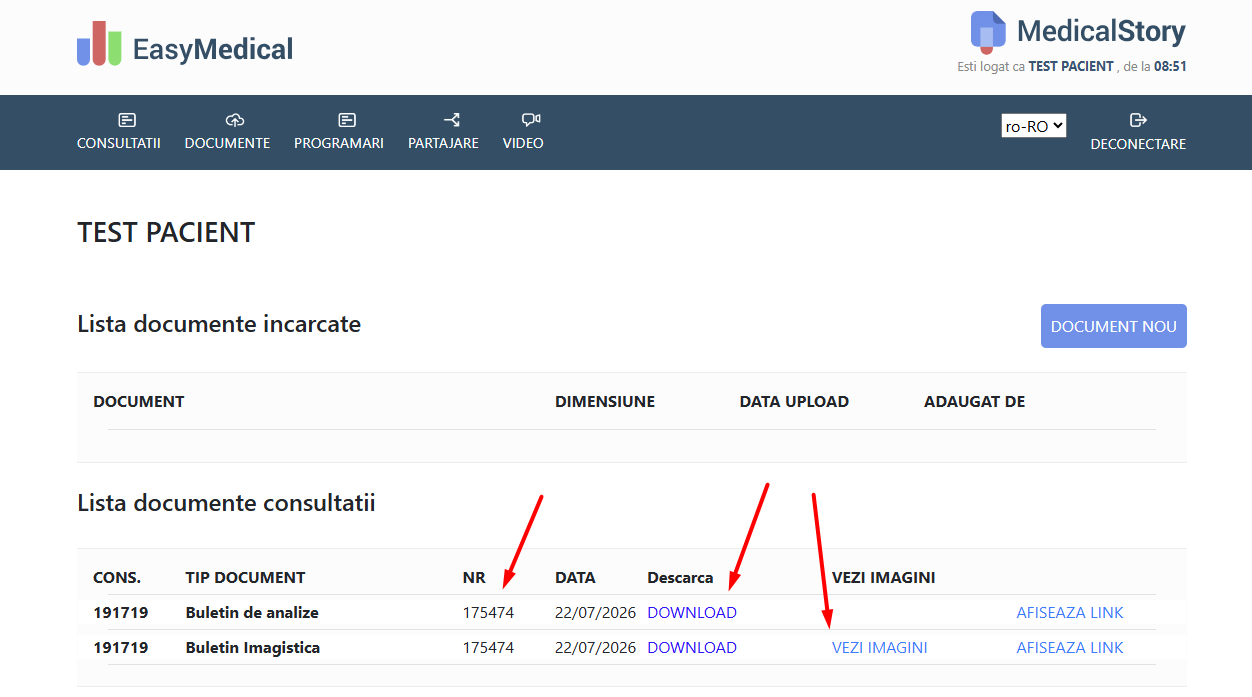Click the DECONECTARE menu label
1252x697 pixels.
tap(1138, 144)
